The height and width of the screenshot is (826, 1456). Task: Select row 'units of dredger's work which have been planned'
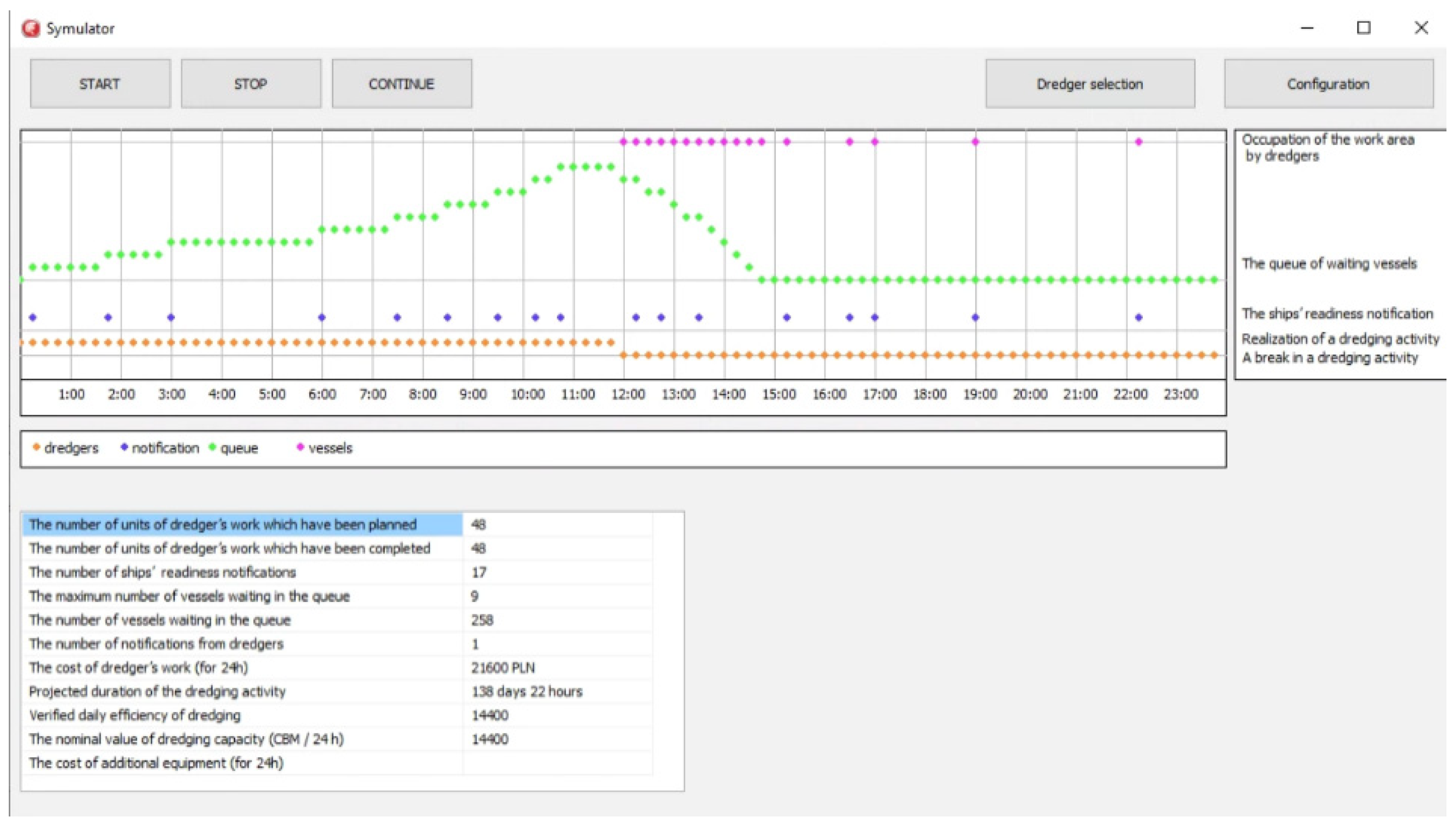pyautogui.click(x=337, y=524)
